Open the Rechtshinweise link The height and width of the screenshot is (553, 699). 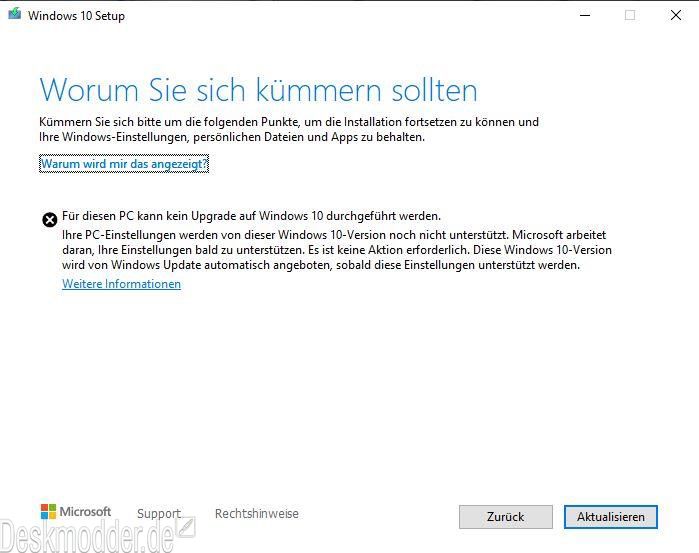257,513
